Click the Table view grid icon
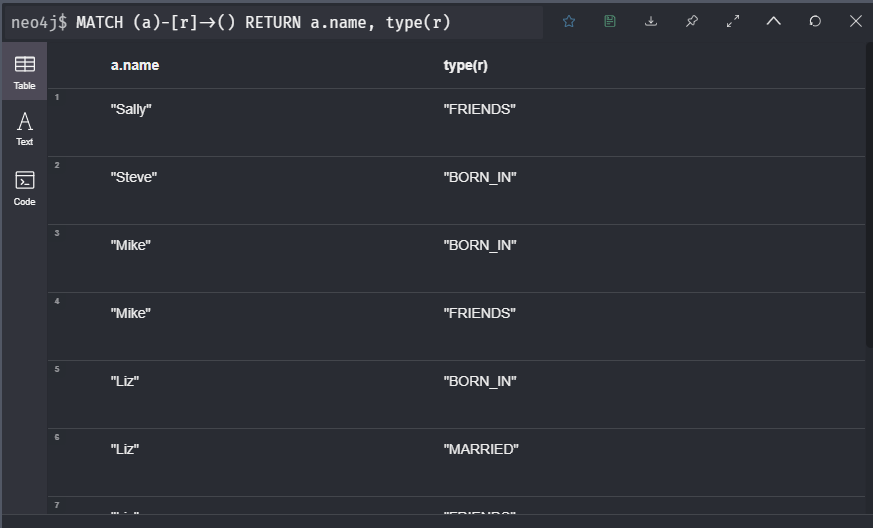 click(x=25, y=65)
